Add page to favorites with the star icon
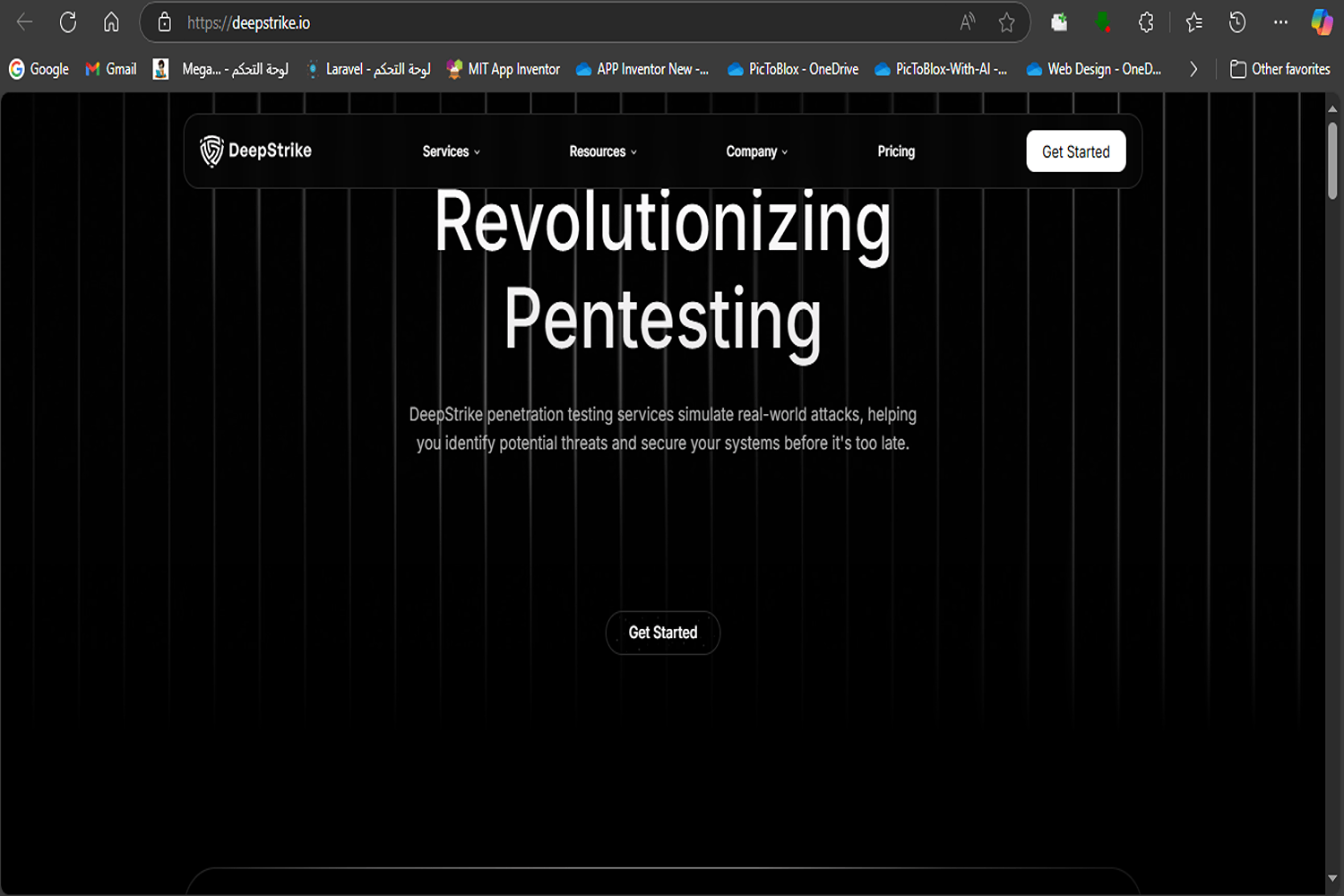1344x896 pixels. (x=1006, y=22)
